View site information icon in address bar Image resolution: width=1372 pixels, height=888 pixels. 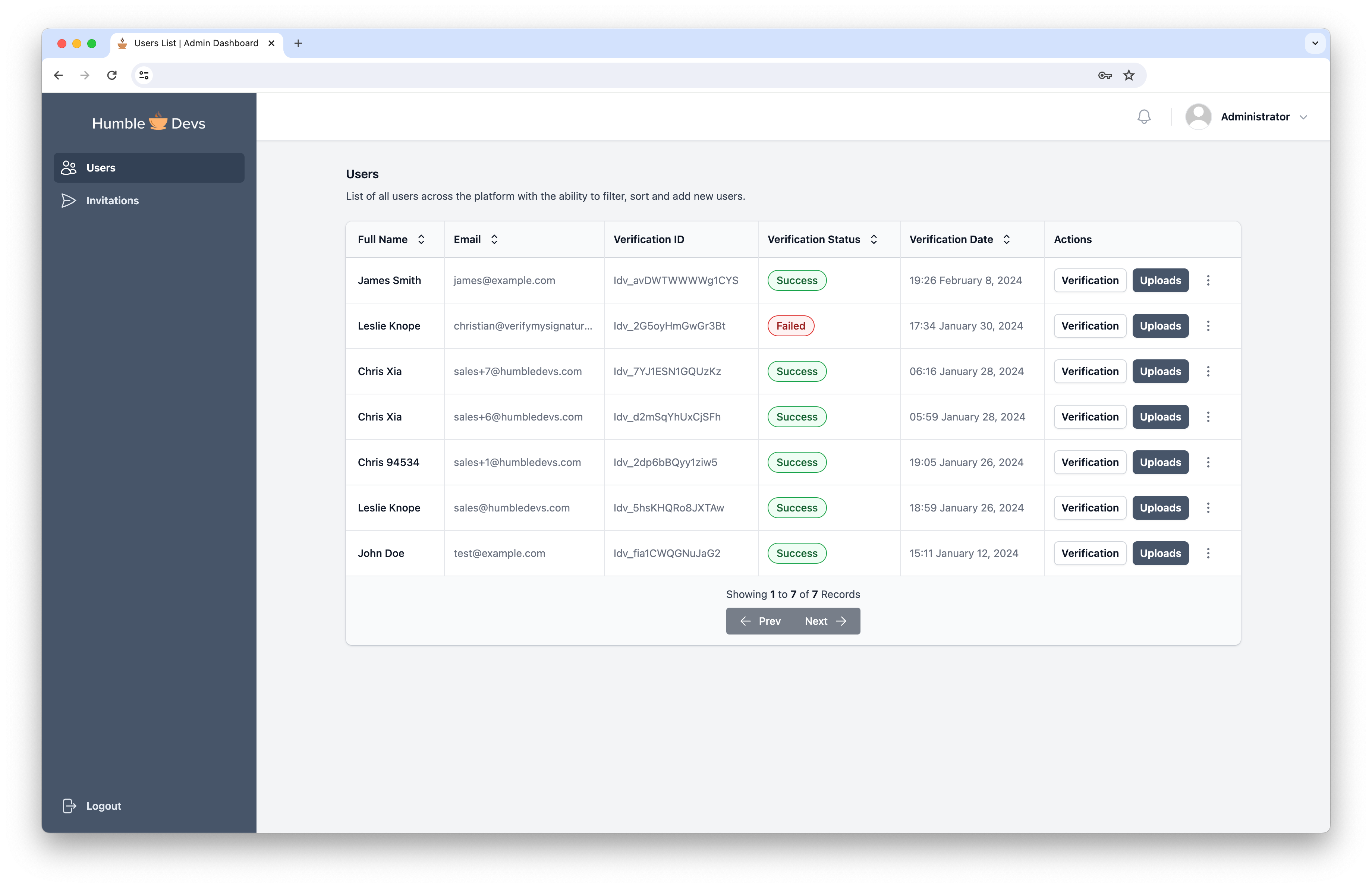point(144,75)
